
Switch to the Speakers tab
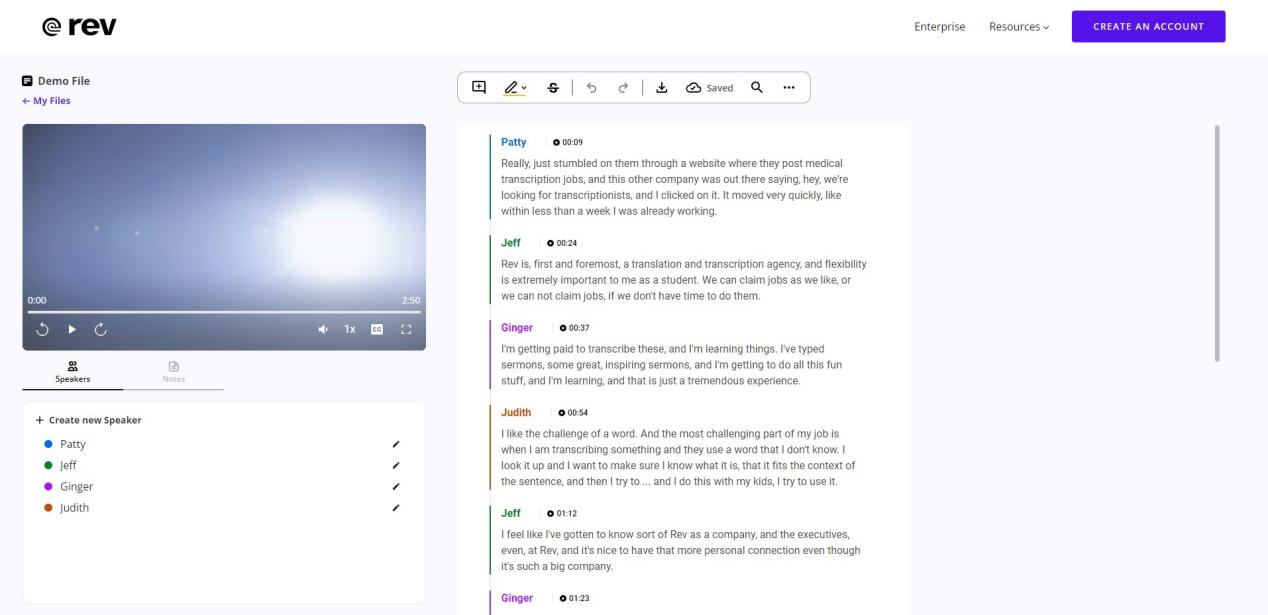tap(72, 372)
